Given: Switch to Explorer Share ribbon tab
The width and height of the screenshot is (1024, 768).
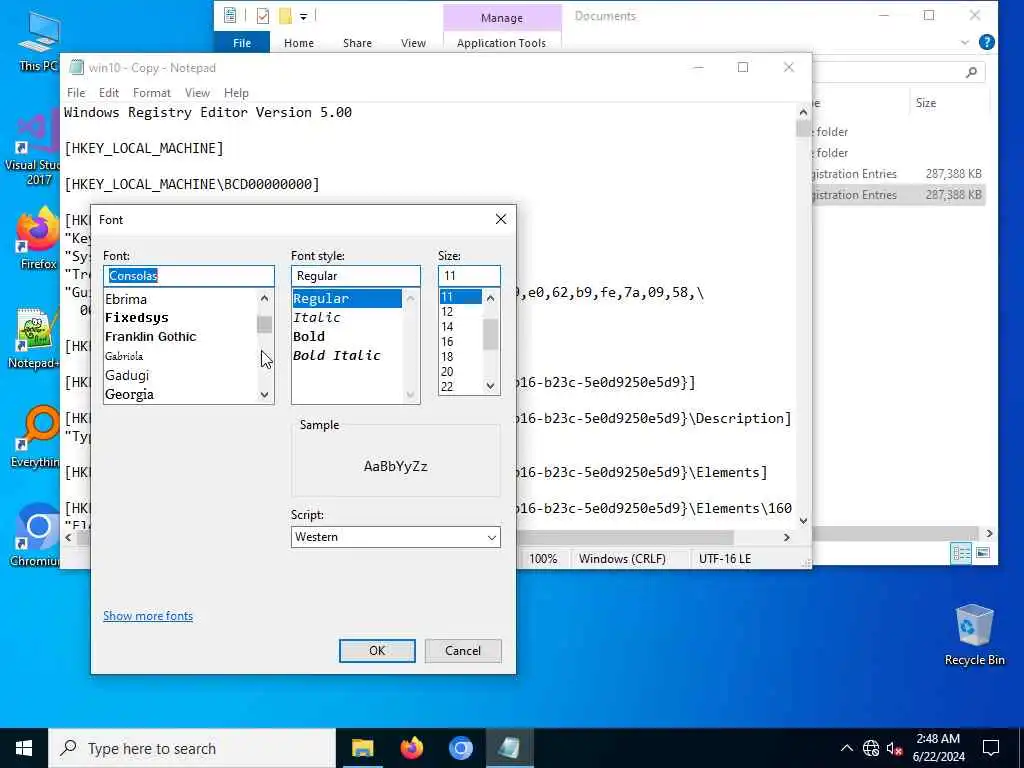Looking at the screenshot, I should pos(357,42).
